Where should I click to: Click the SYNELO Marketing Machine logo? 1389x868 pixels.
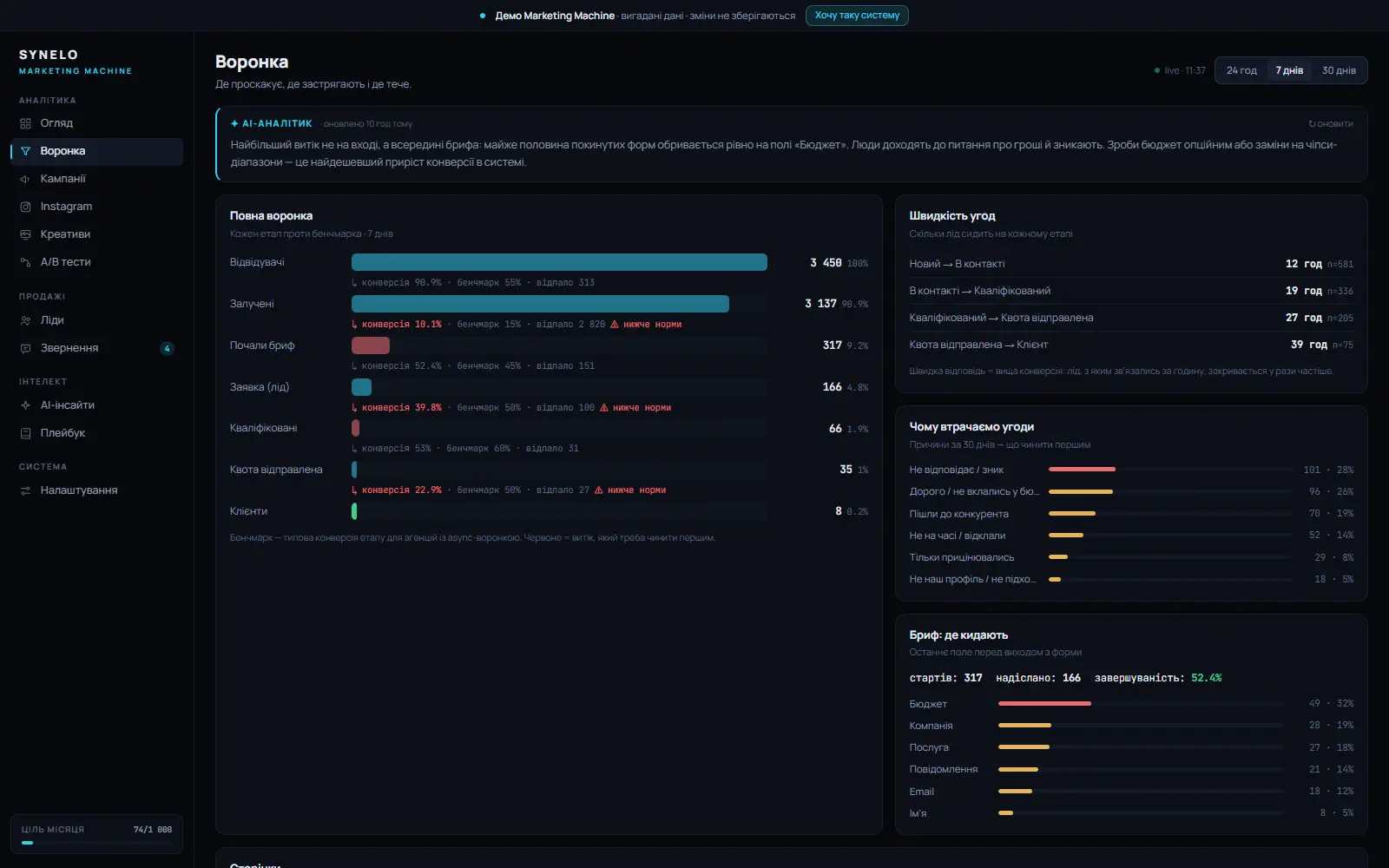coord(76,62)
